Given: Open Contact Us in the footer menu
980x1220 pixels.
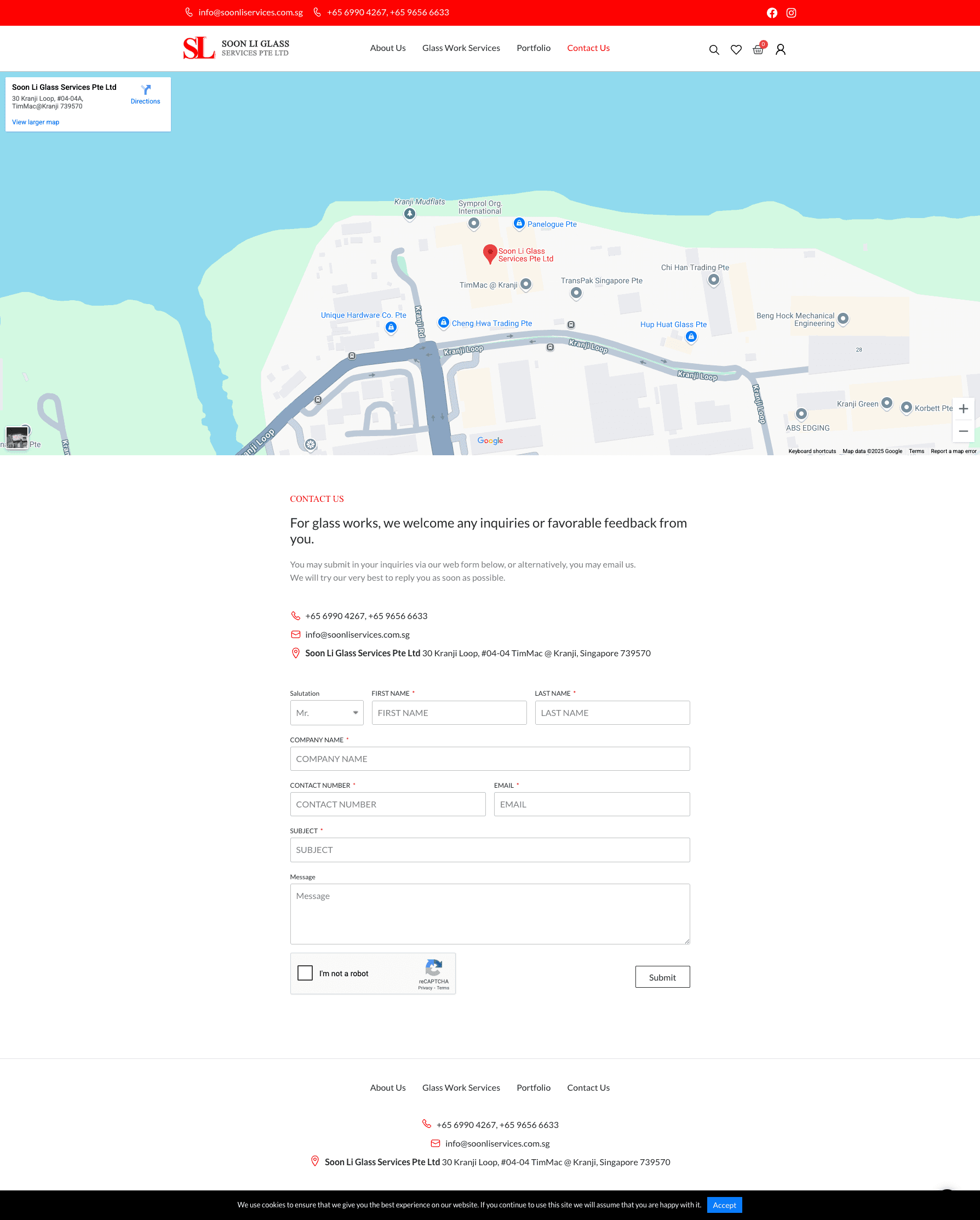Looking at the screenshot, I should 588,1087.
